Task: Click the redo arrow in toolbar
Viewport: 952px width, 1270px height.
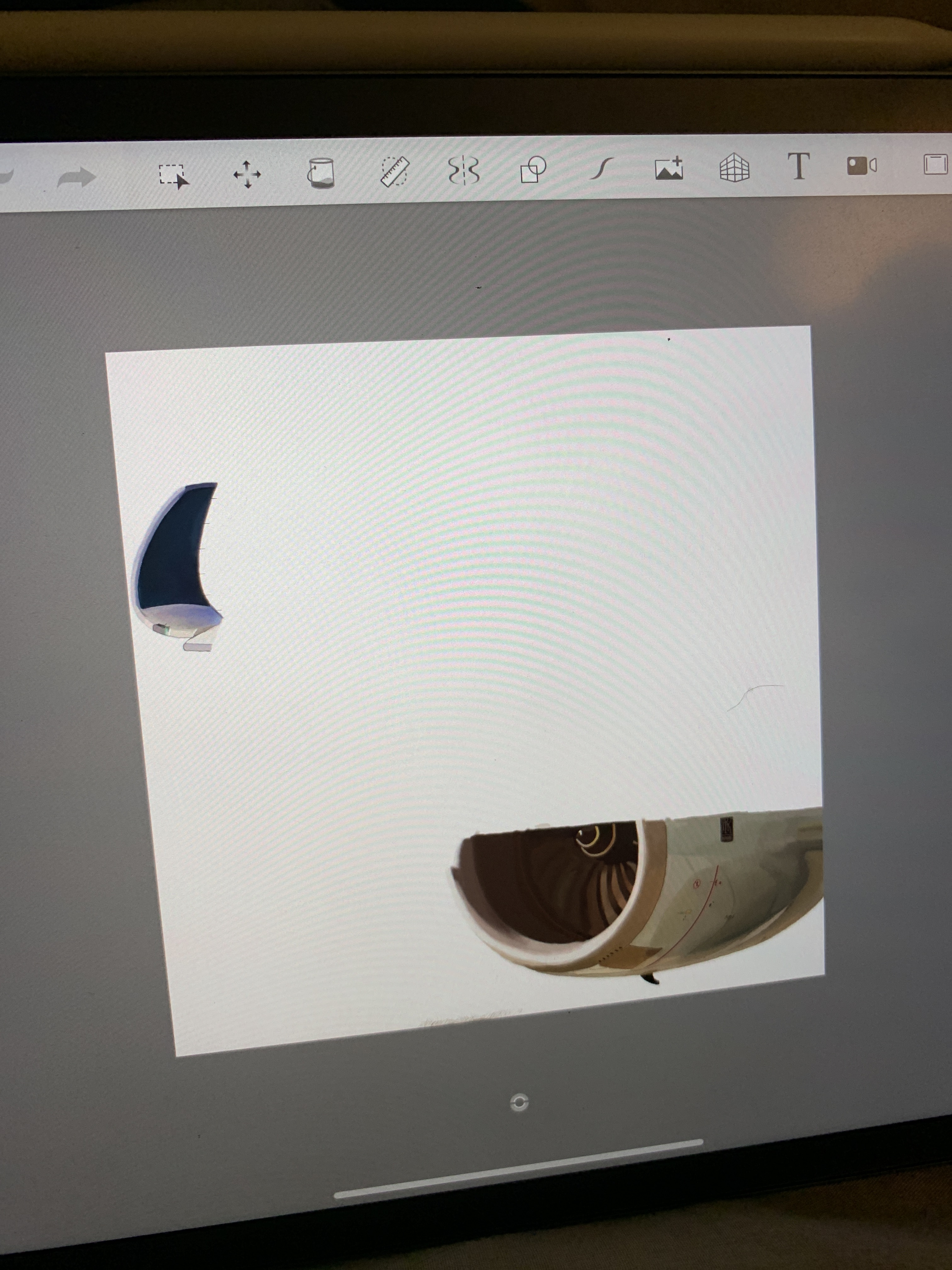Action: pos(77,177)
